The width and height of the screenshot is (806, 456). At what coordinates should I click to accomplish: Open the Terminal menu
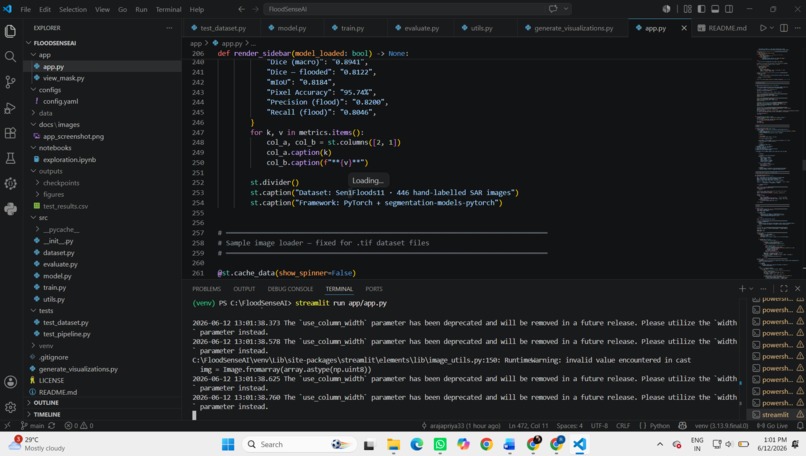coord(168,9)
